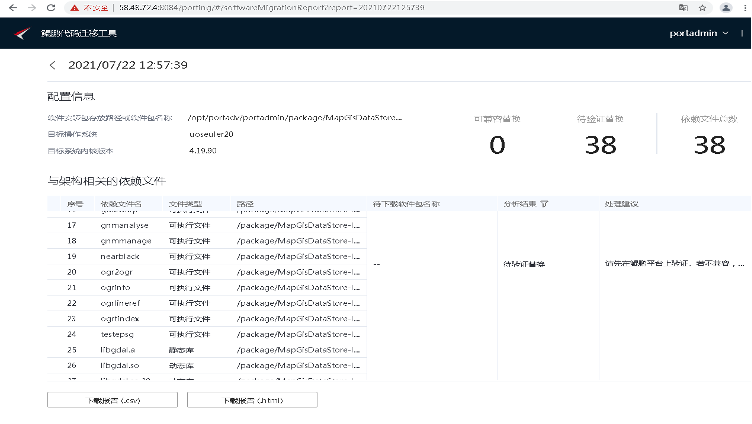
Task: Open the browser three-dot menu
Action: (x=745, y=8)
